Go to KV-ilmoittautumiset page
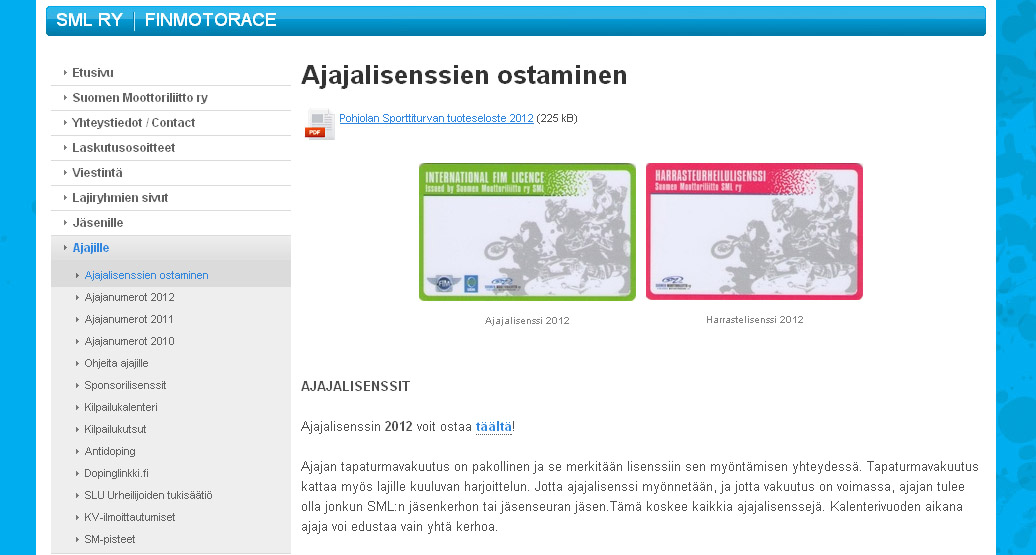Screen dimensions: 1036x555 click(x=130, y=517)
